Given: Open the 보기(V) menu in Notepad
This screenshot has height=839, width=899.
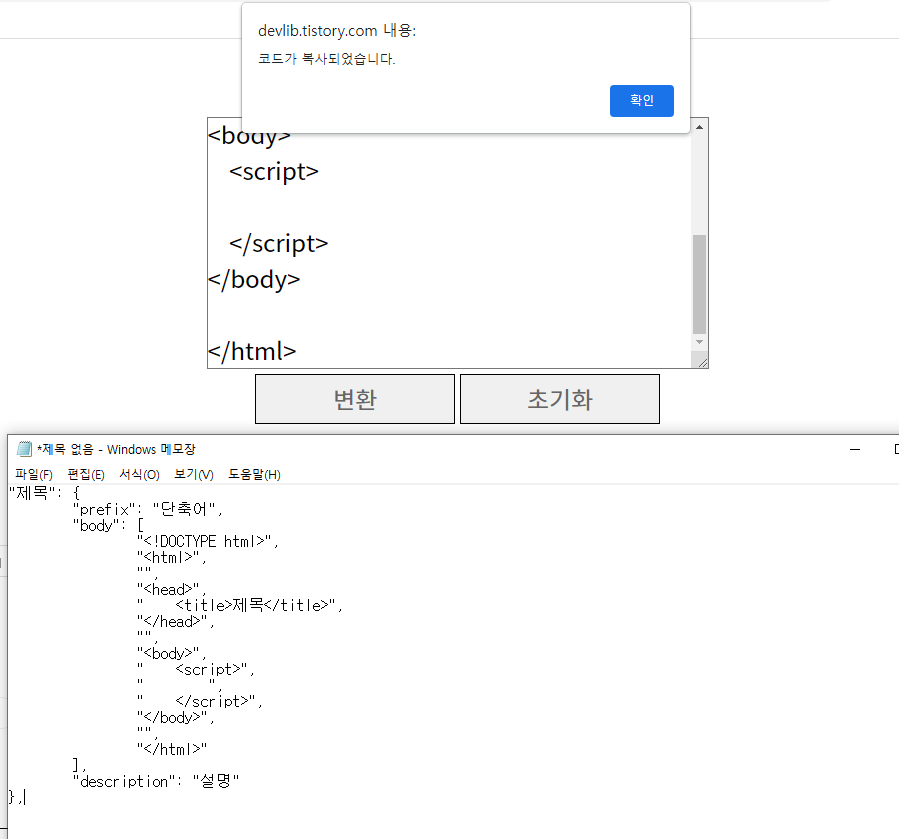Looking at the screenshot, I should 194,474.
